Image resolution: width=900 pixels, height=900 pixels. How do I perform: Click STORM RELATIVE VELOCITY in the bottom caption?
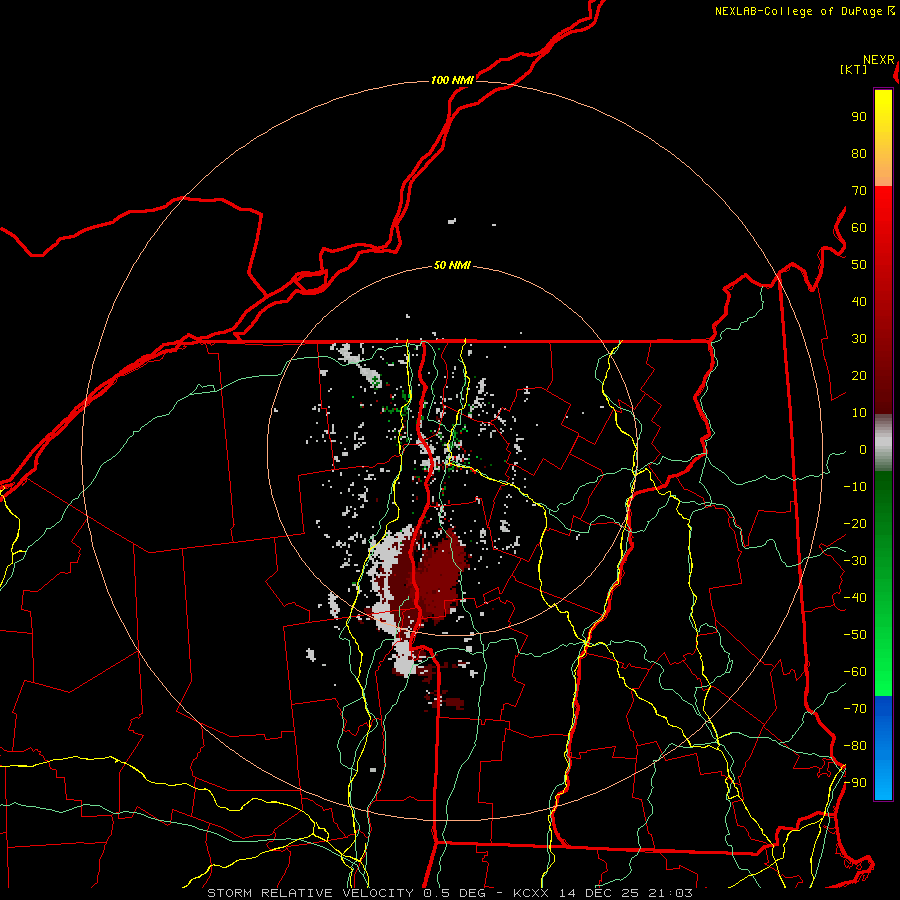pyautogui.click(x=310, y=893)
